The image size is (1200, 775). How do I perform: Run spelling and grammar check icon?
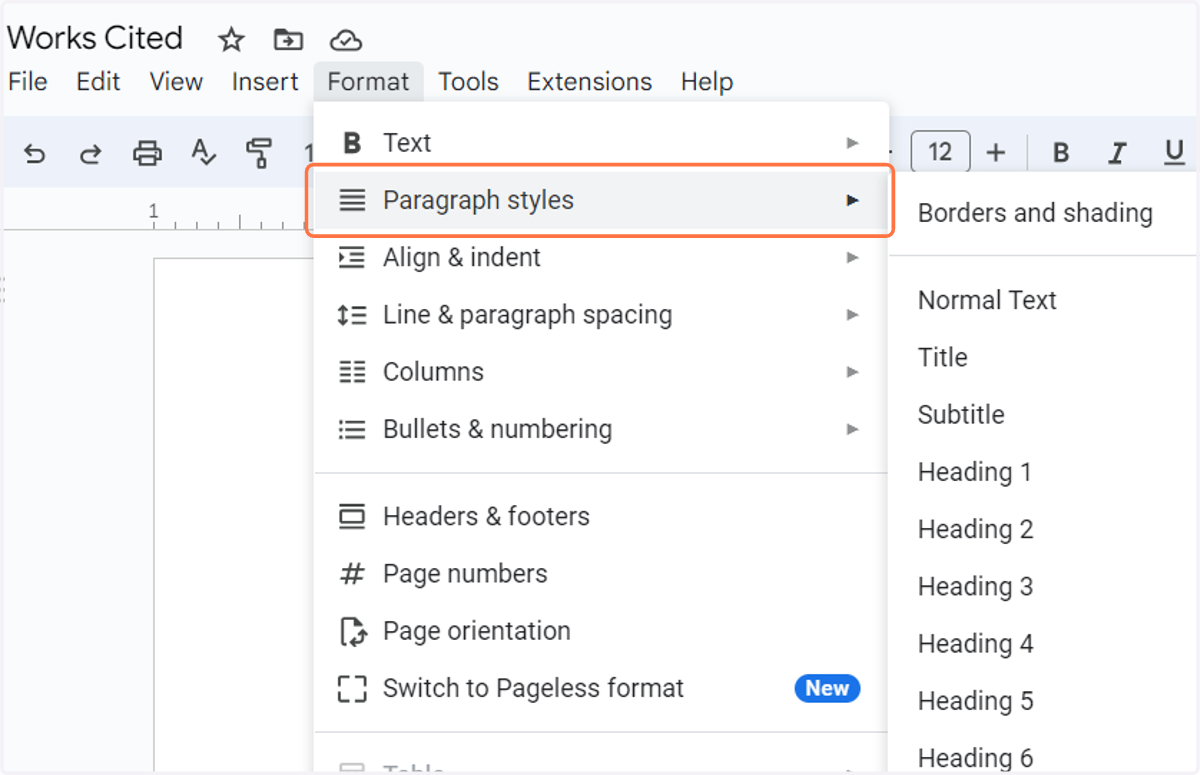click(x=203, y=153)
